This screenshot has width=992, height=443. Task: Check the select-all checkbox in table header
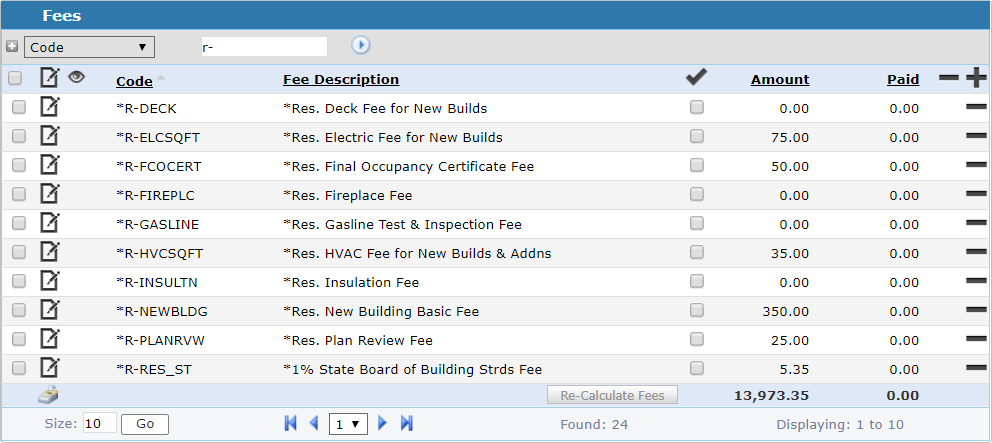coord(15,79)
